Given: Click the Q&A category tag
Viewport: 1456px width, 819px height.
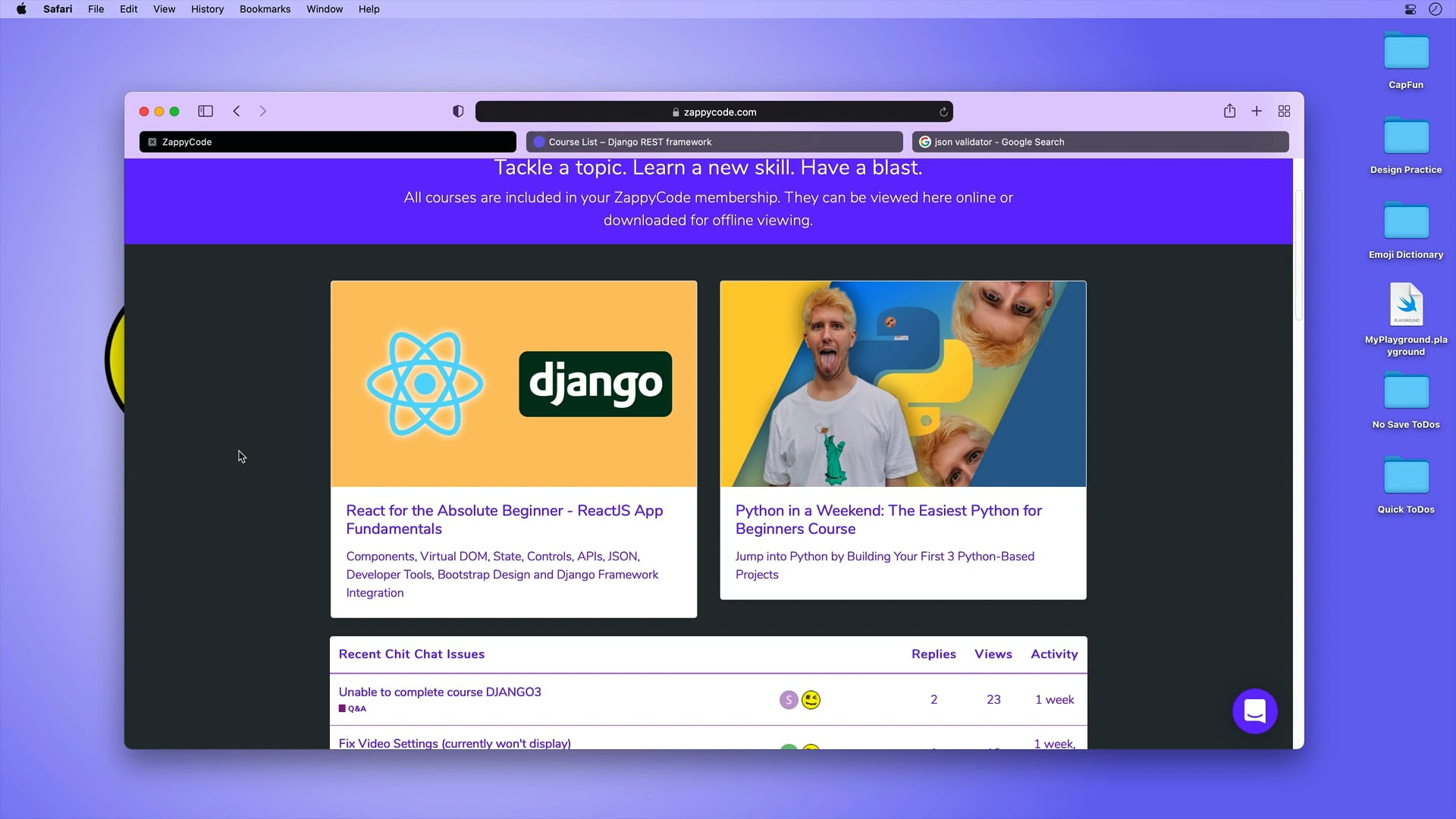Looking at the screenshot, I should point(353,708).
